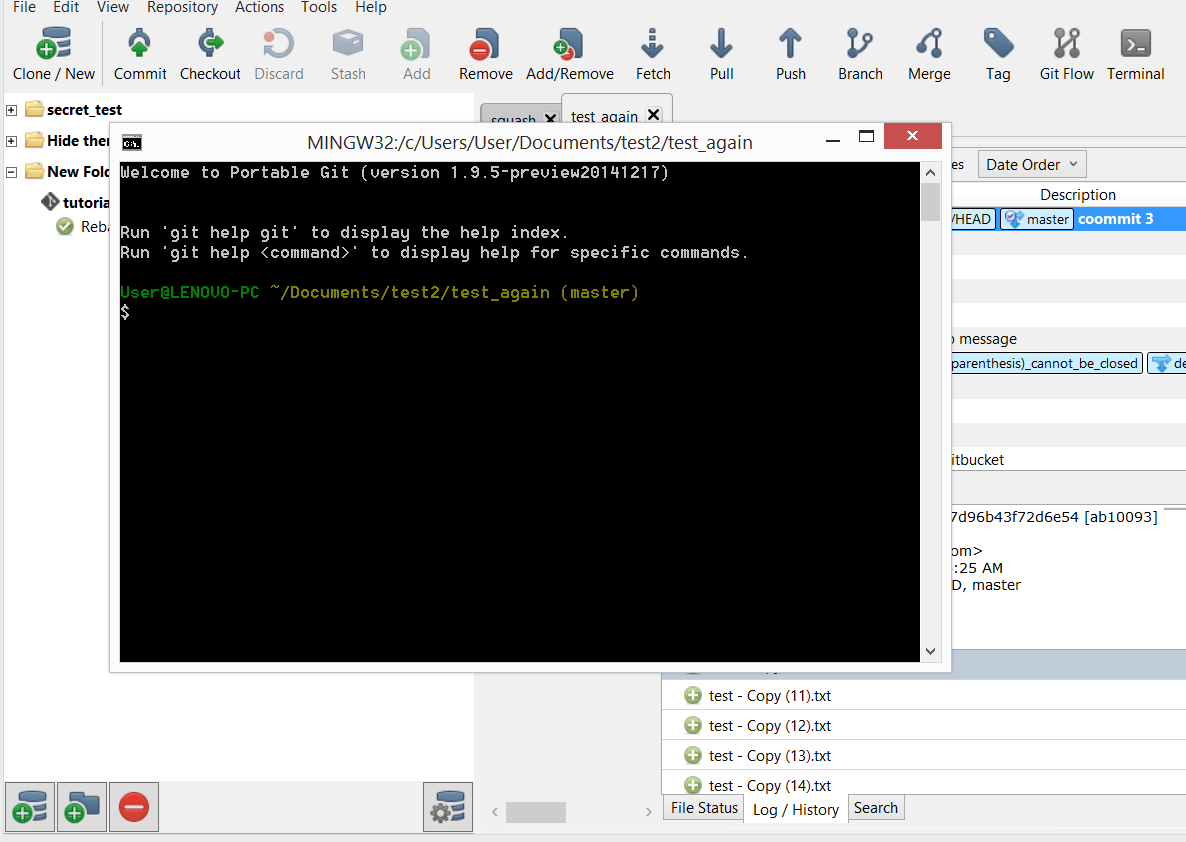Close the test_again repository tab
The height and width of the screenshot is (842, 1186).
click(x=654, y=114)
